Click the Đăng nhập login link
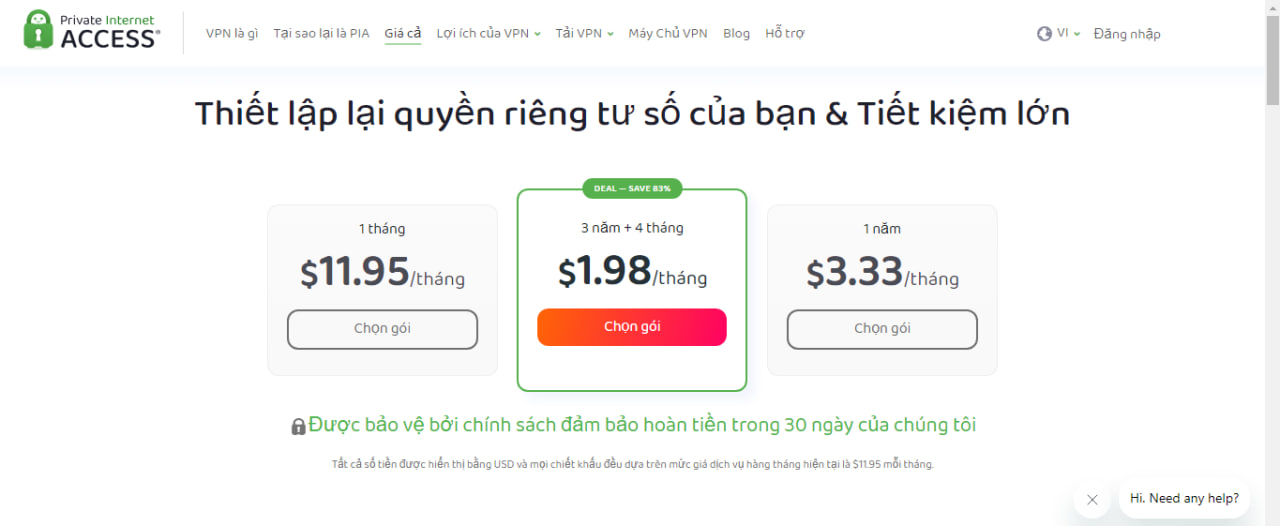This screenshot has width=1280, height=526. coord(1127,34)
